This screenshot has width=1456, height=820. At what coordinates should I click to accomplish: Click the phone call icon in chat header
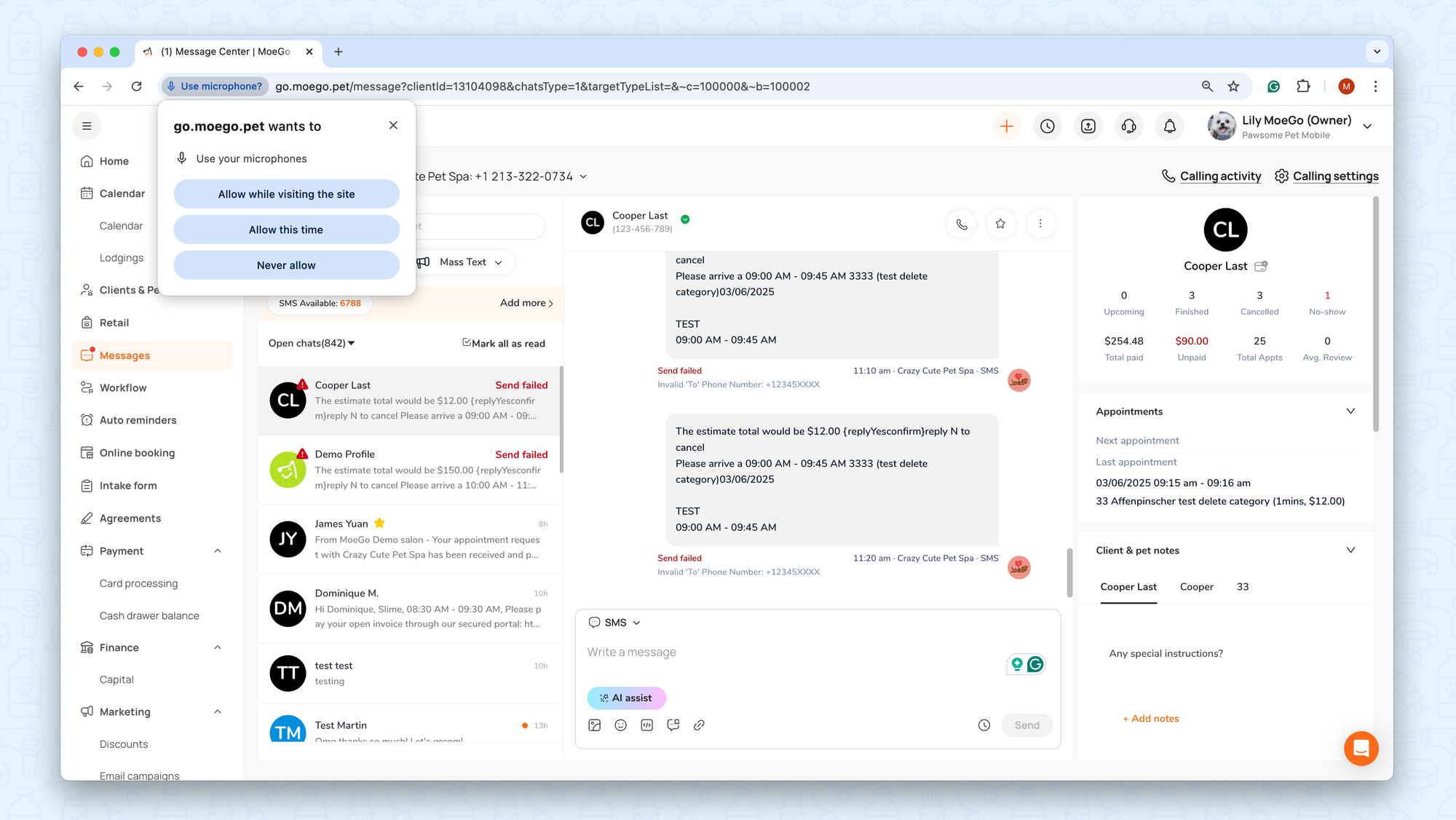click(x=962, y=224)
